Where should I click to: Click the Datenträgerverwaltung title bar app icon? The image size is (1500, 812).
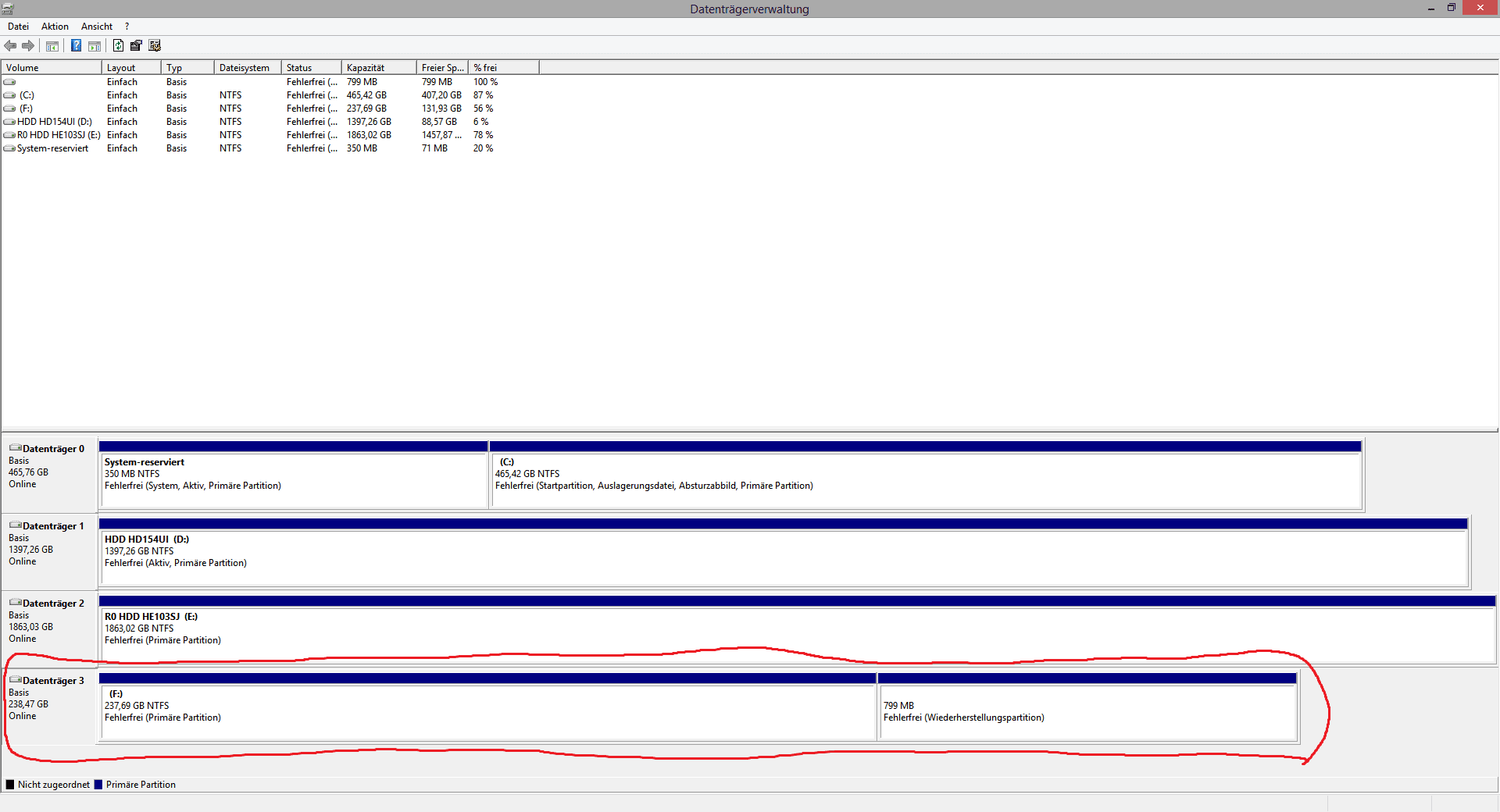pos(8,9)
